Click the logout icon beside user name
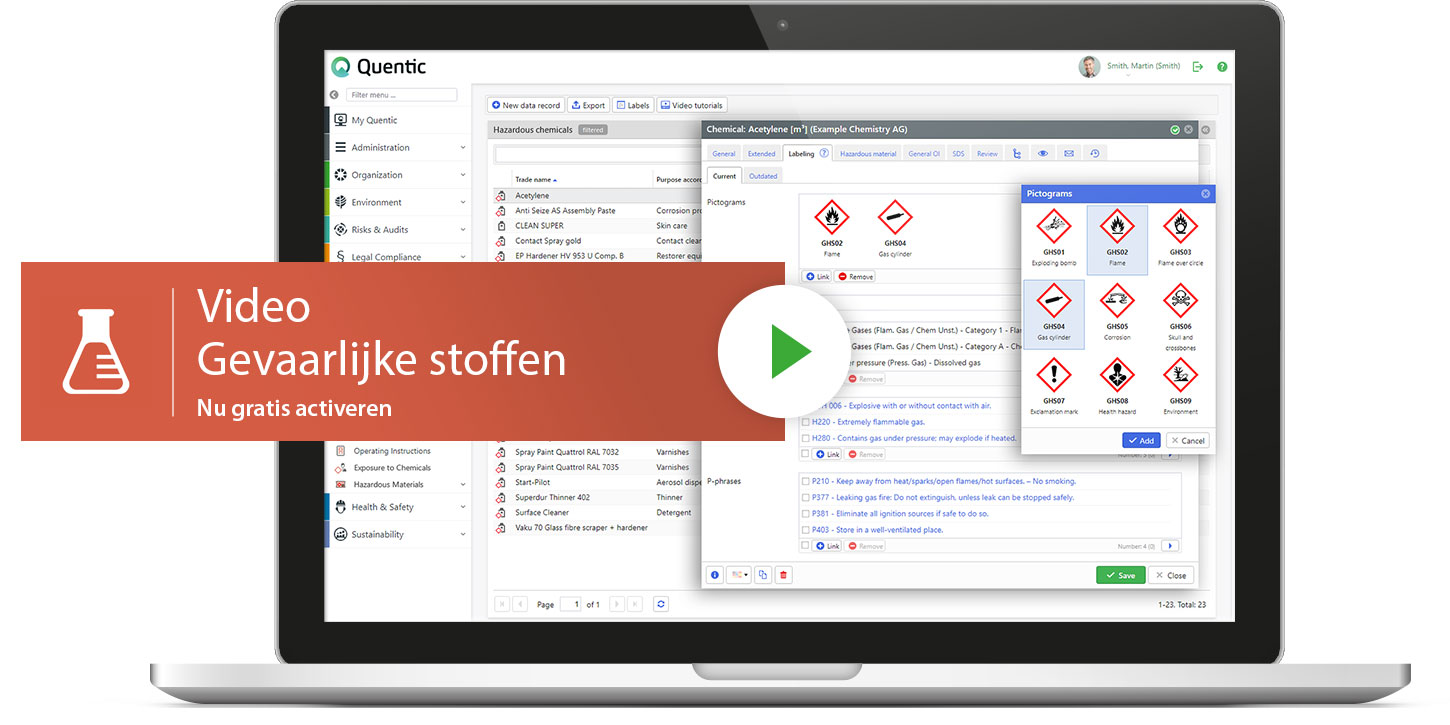This screenshot has width=1450, height=725. [x=1197, y=67]
